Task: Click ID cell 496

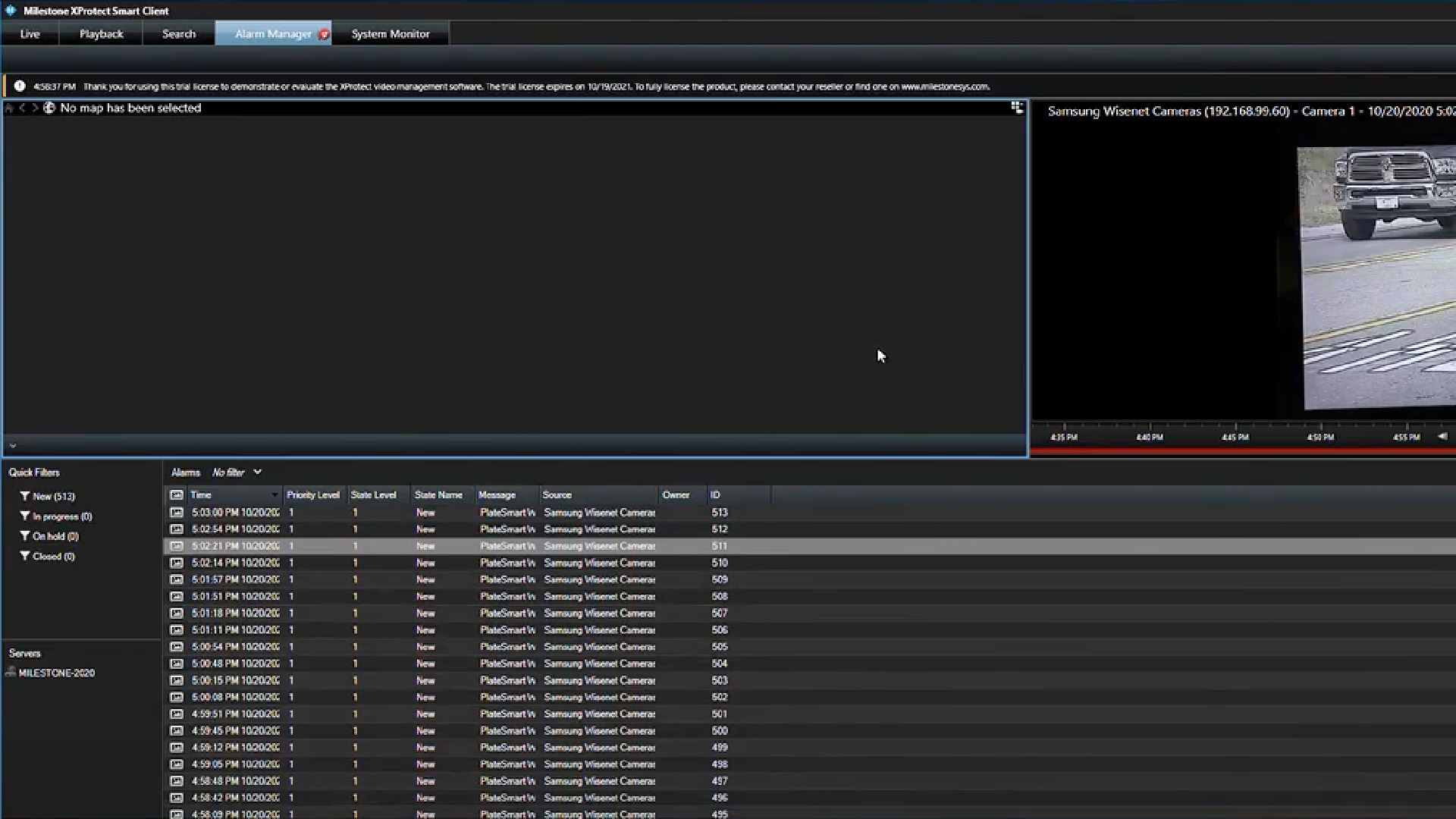Action: [720, 798]
